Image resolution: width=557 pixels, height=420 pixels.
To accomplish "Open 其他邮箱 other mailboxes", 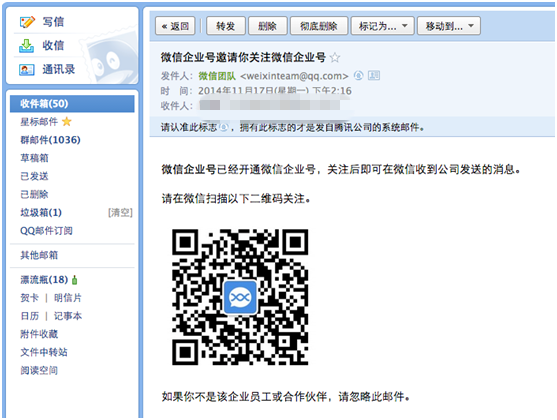I will (39, 255).
